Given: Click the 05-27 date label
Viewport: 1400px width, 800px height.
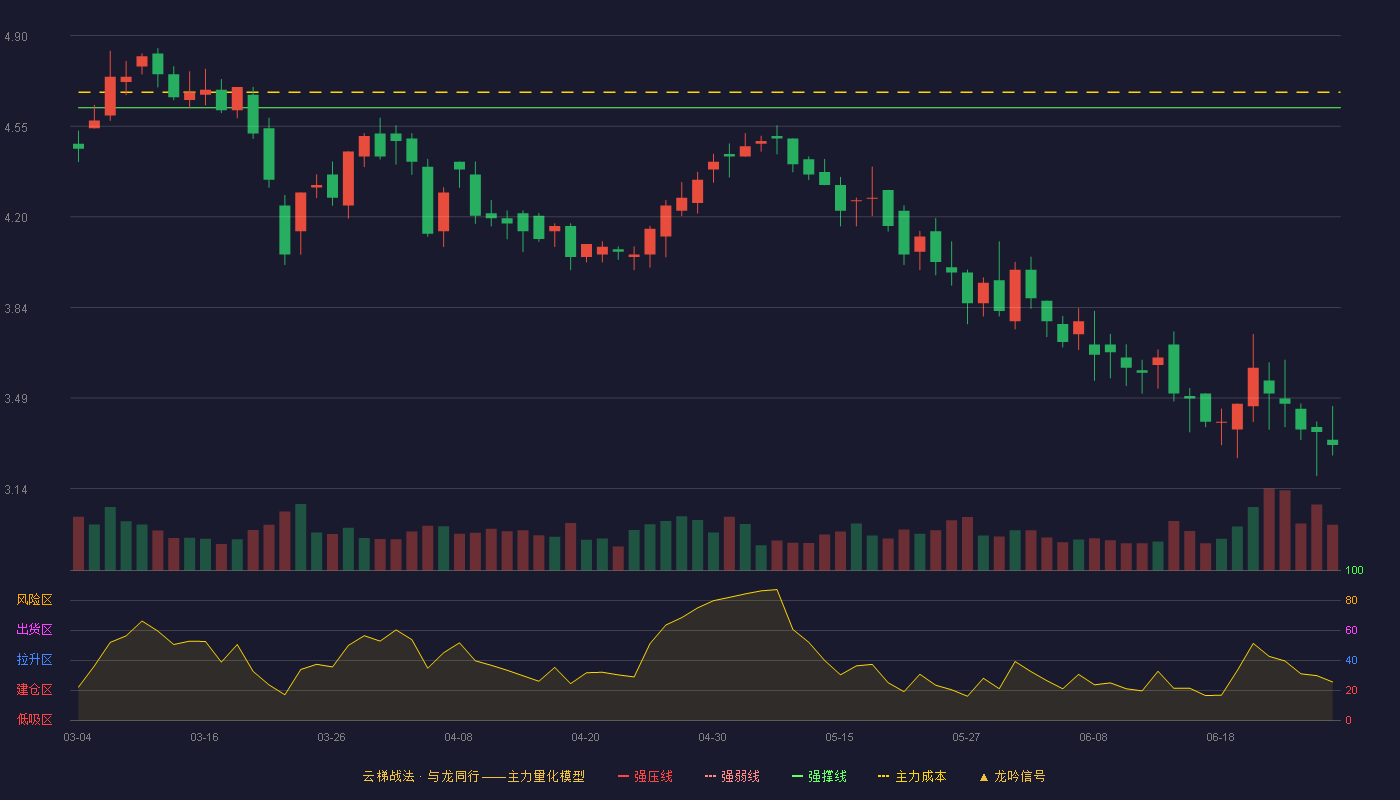Looking at the screenshot, I should click(966, 737).
